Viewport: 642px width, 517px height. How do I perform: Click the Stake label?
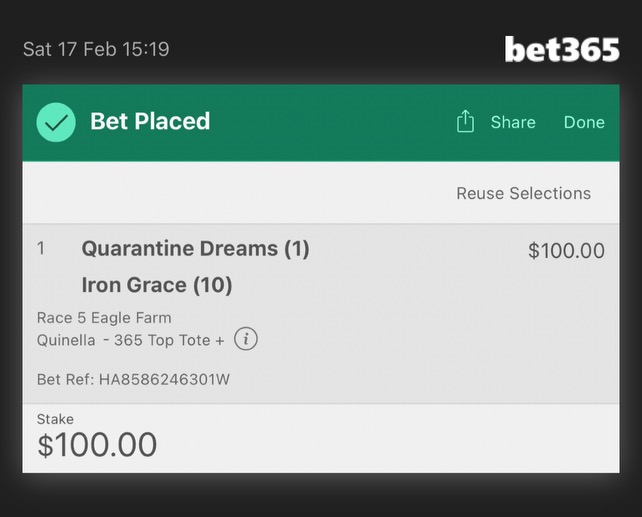pyautogui.click(x=55, y=419)
